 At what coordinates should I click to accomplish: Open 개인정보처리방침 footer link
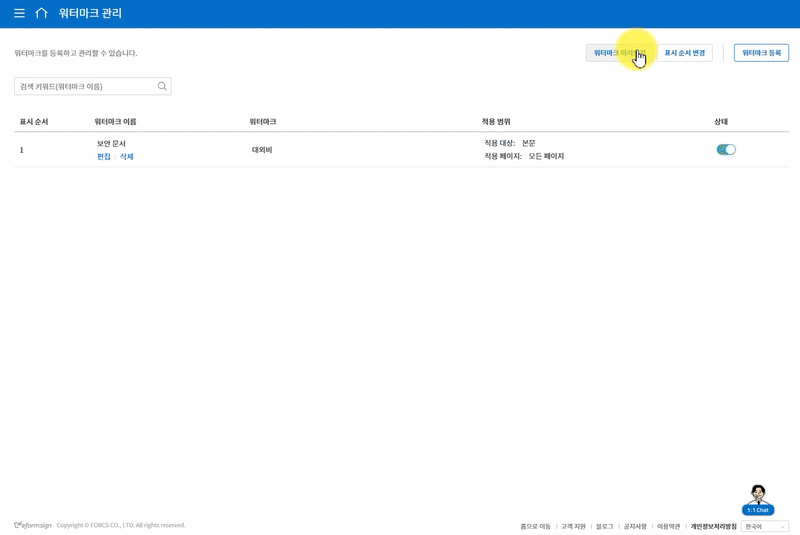pyautogui.click(x=713, y=526)
